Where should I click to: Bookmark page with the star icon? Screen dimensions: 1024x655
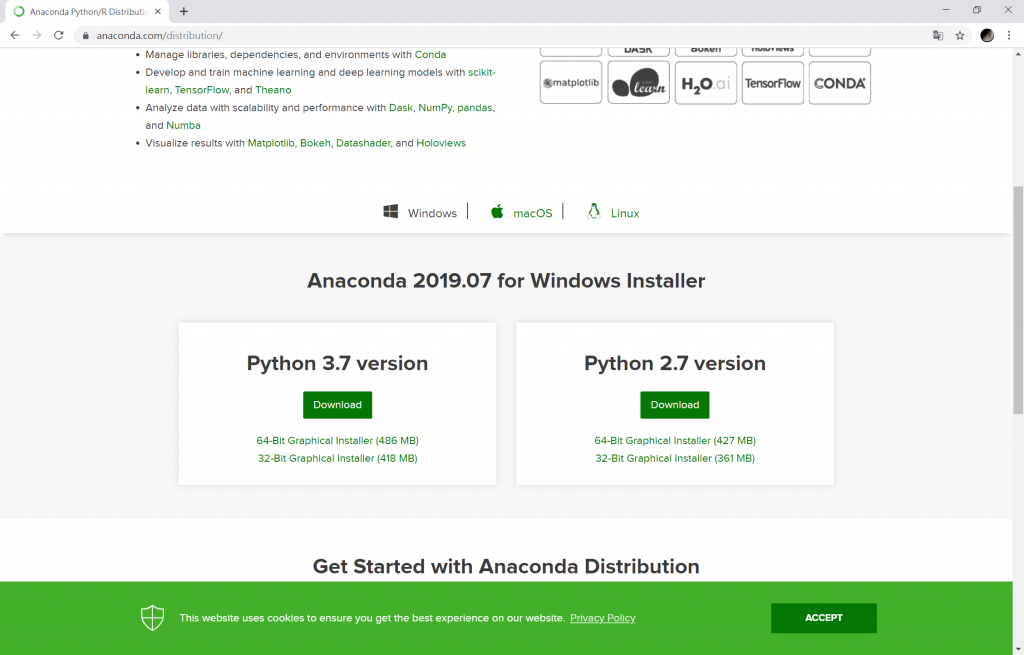[x=959, y=35]
